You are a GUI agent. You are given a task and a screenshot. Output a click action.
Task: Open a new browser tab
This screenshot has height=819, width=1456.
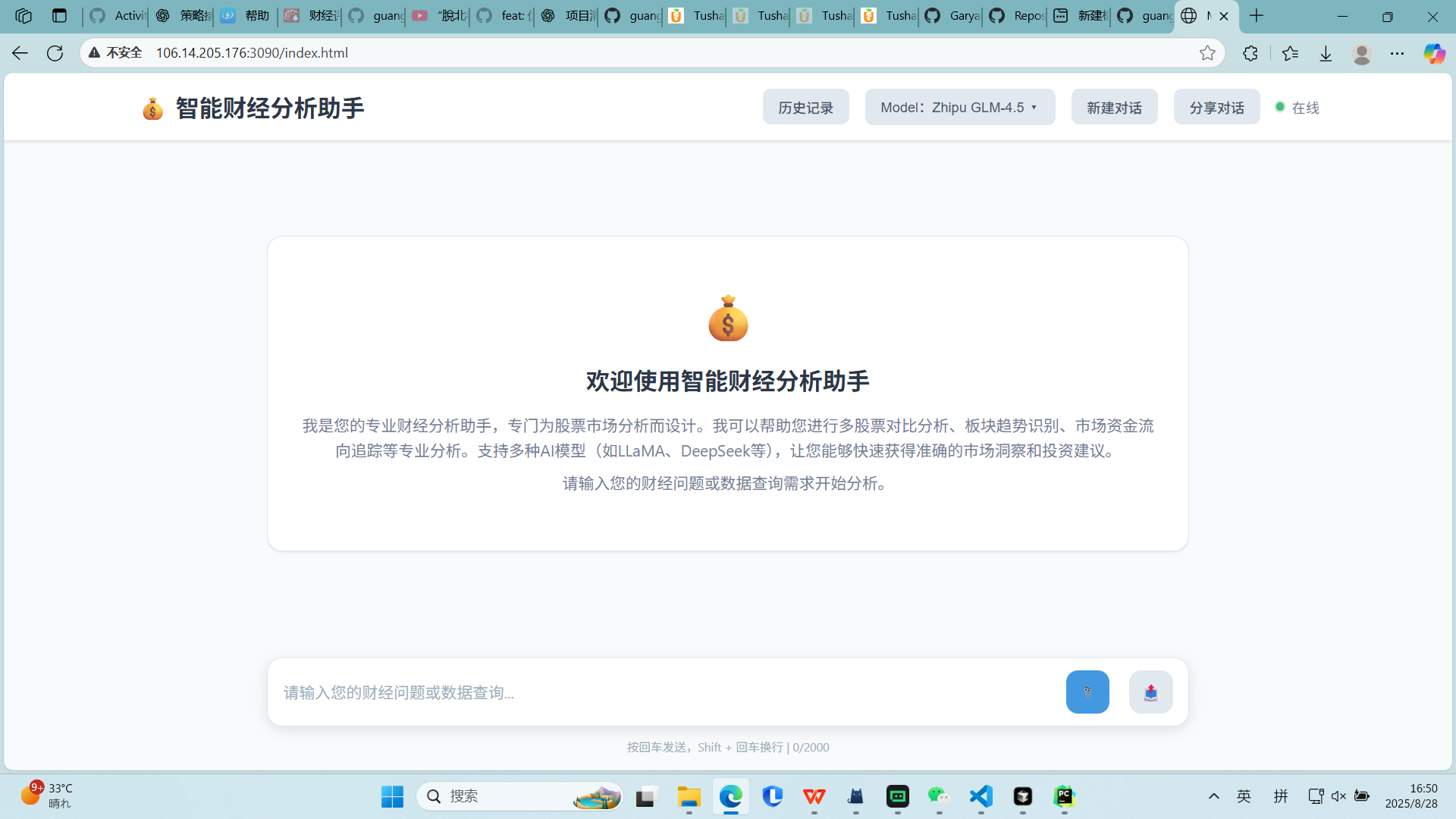1257,16
